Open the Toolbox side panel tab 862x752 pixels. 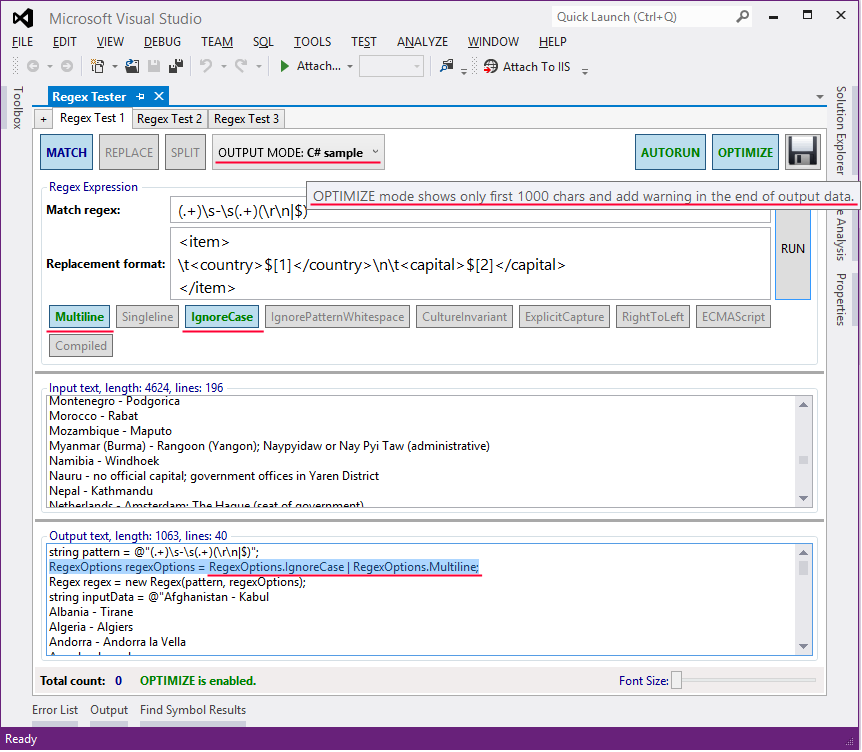click(18, 108)
